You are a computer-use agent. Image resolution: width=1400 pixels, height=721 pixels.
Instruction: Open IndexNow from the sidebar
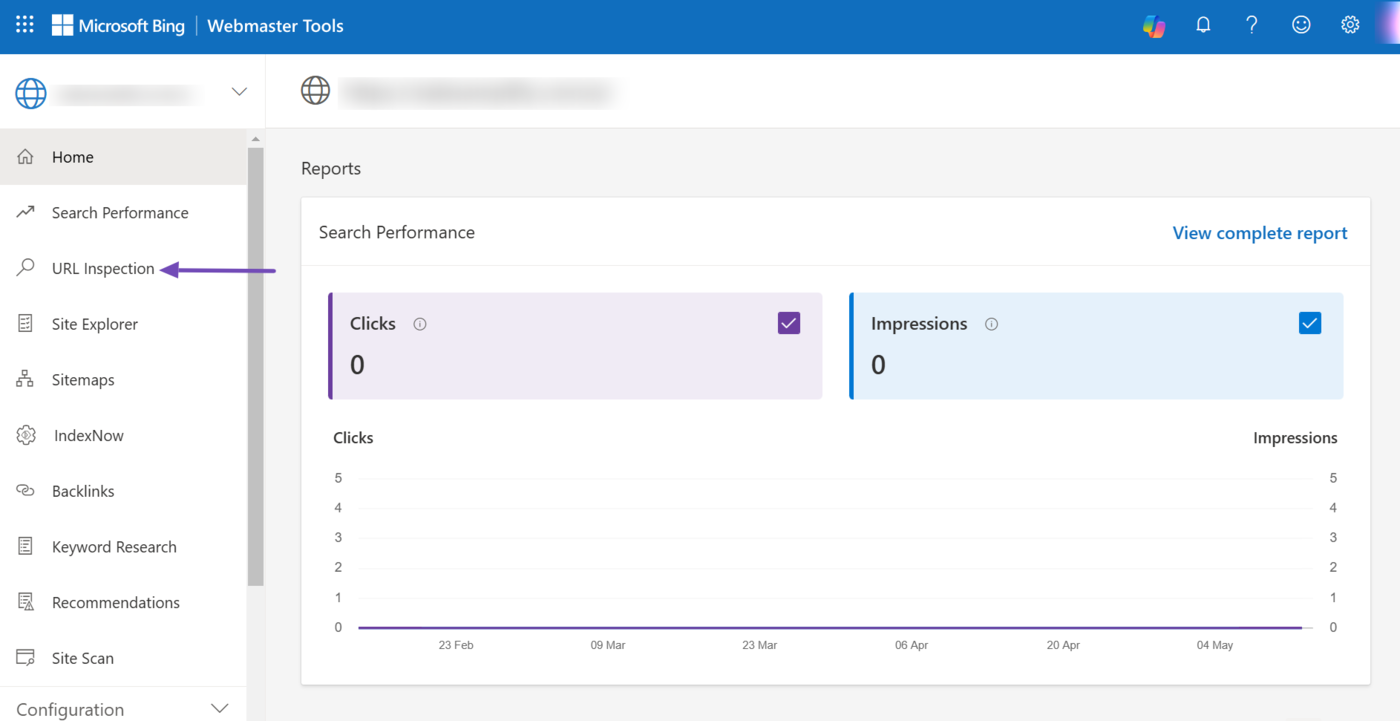89,436
